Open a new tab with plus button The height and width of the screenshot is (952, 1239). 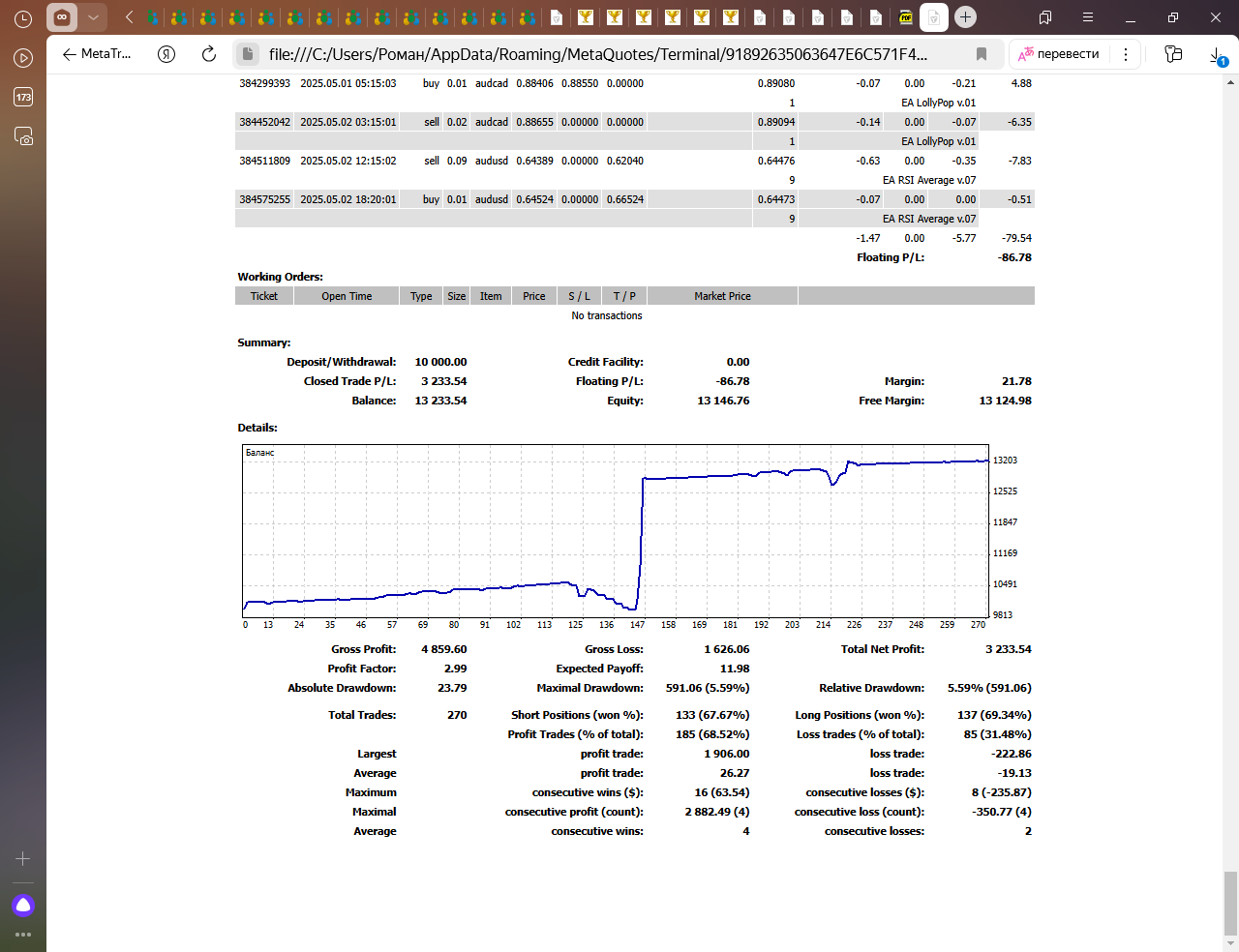[x=965, y=17]
